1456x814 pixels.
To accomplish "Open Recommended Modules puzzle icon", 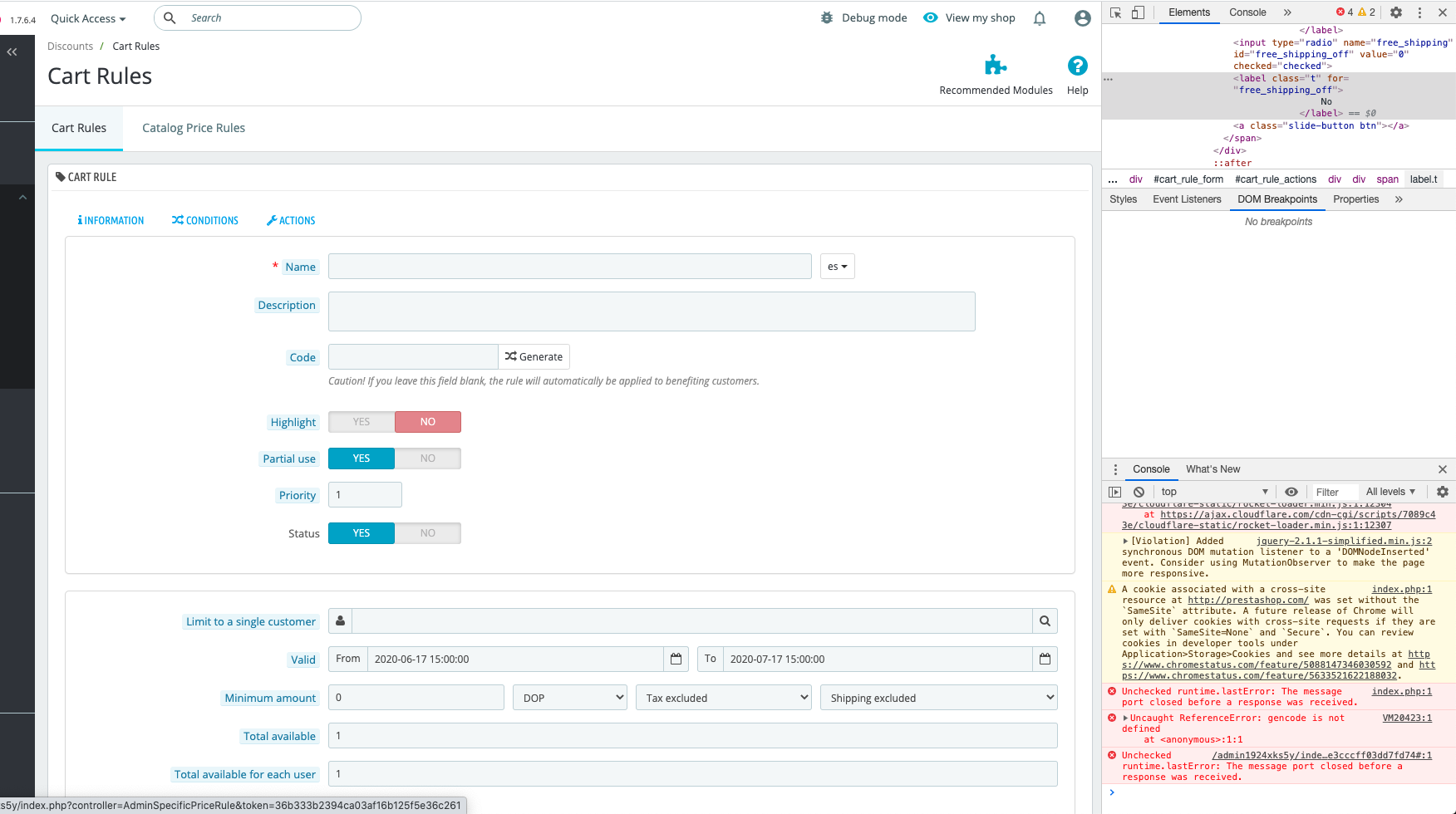I will point(996,65).
